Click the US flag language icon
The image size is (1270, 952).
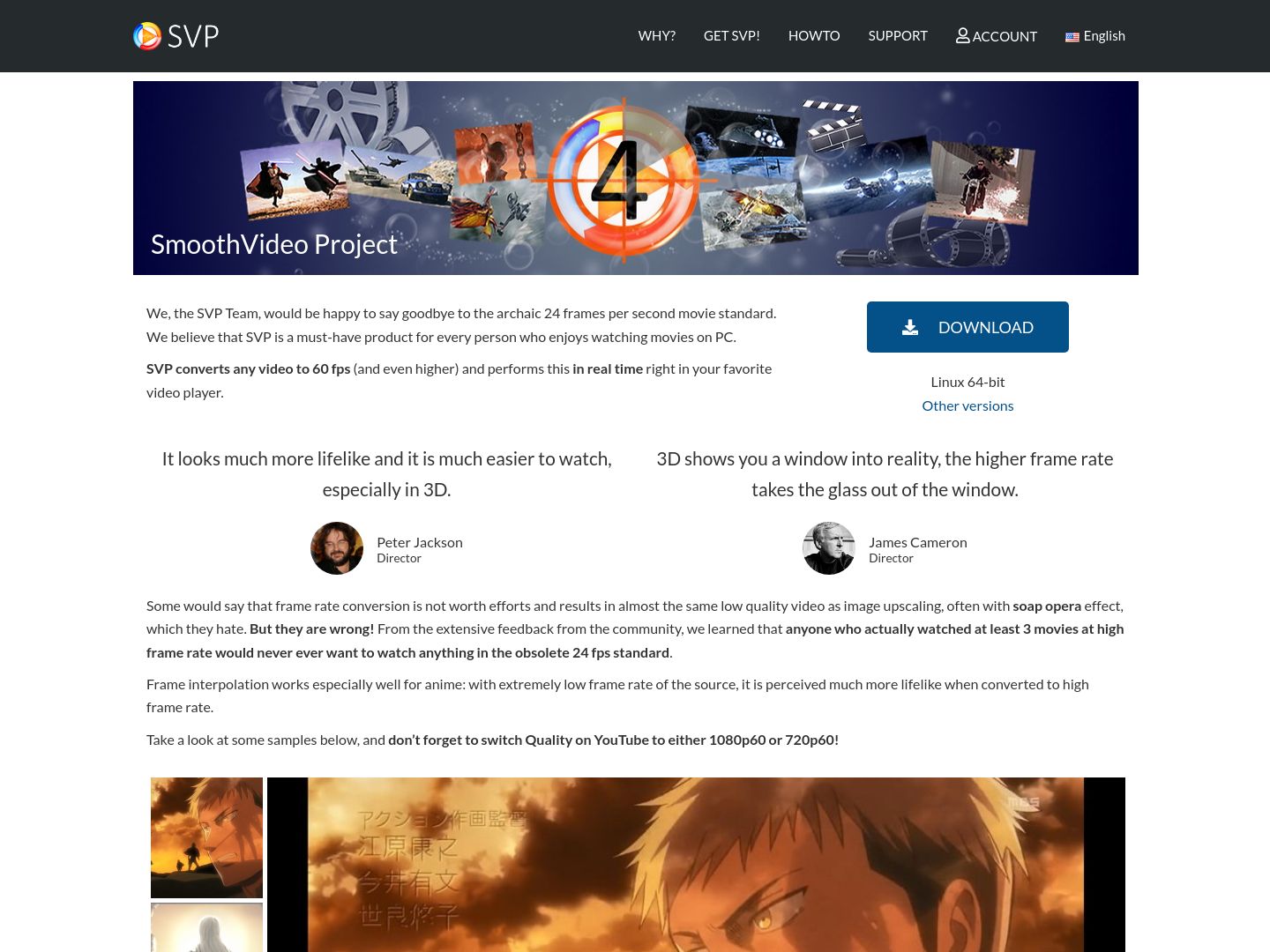(1072, 37)
